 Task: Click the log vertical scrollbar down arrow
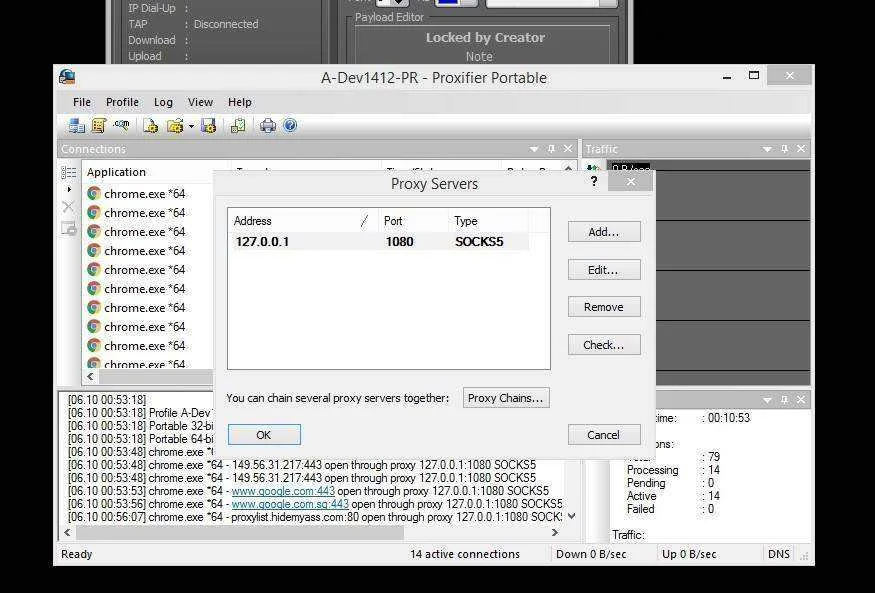point(571,517)
